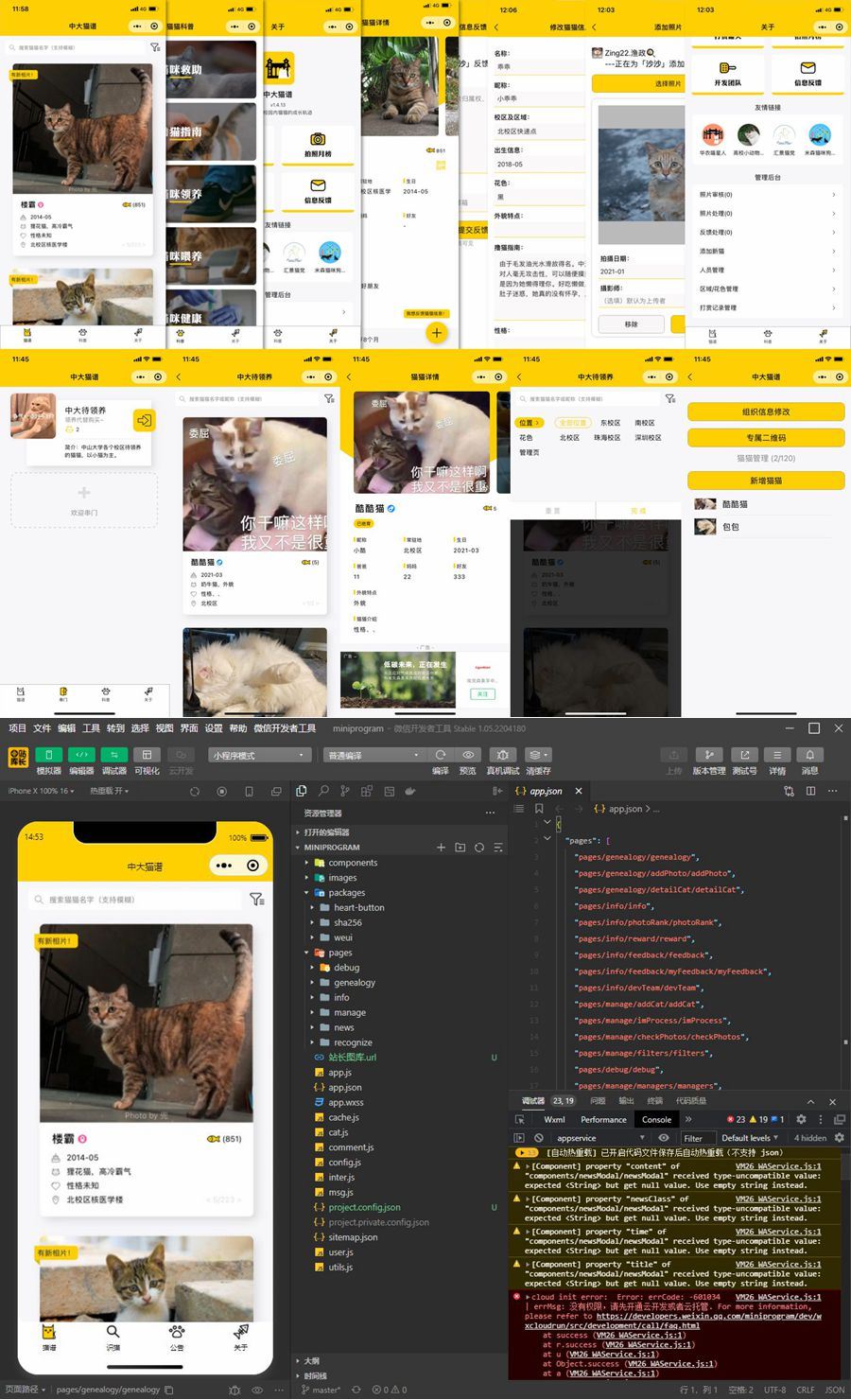Screen dimensions: 851x1400
Task: Toggle the 模拟器 simulator panel button
Action: [48, 755]
